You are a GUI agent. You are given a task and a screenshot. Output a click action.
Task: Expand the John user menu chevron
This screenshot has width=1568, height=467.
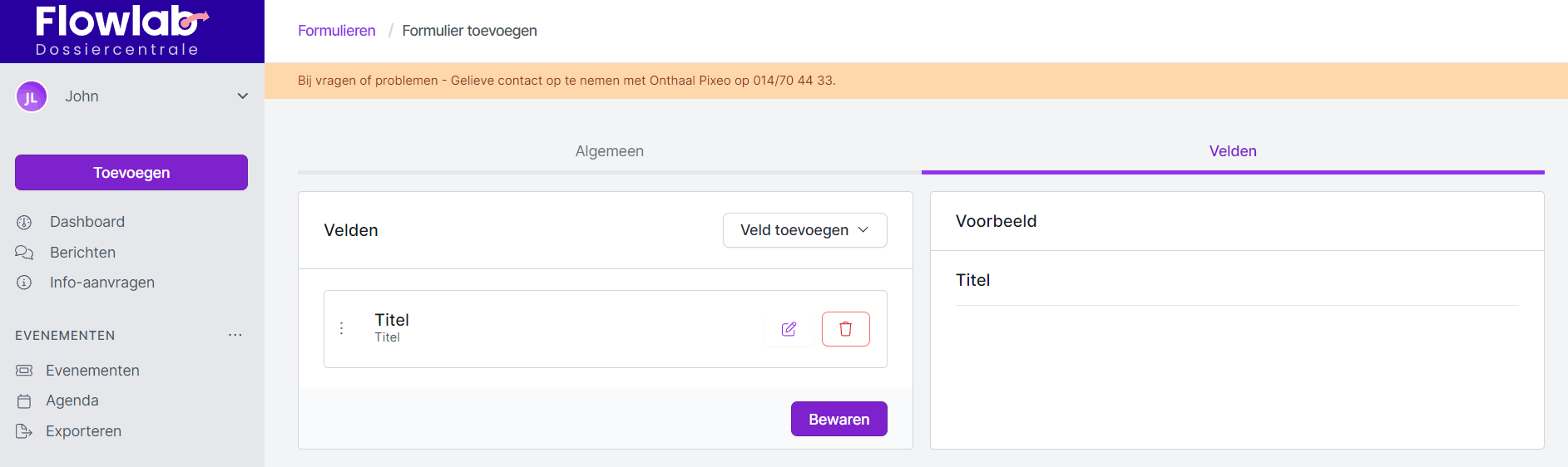[243, 96]
